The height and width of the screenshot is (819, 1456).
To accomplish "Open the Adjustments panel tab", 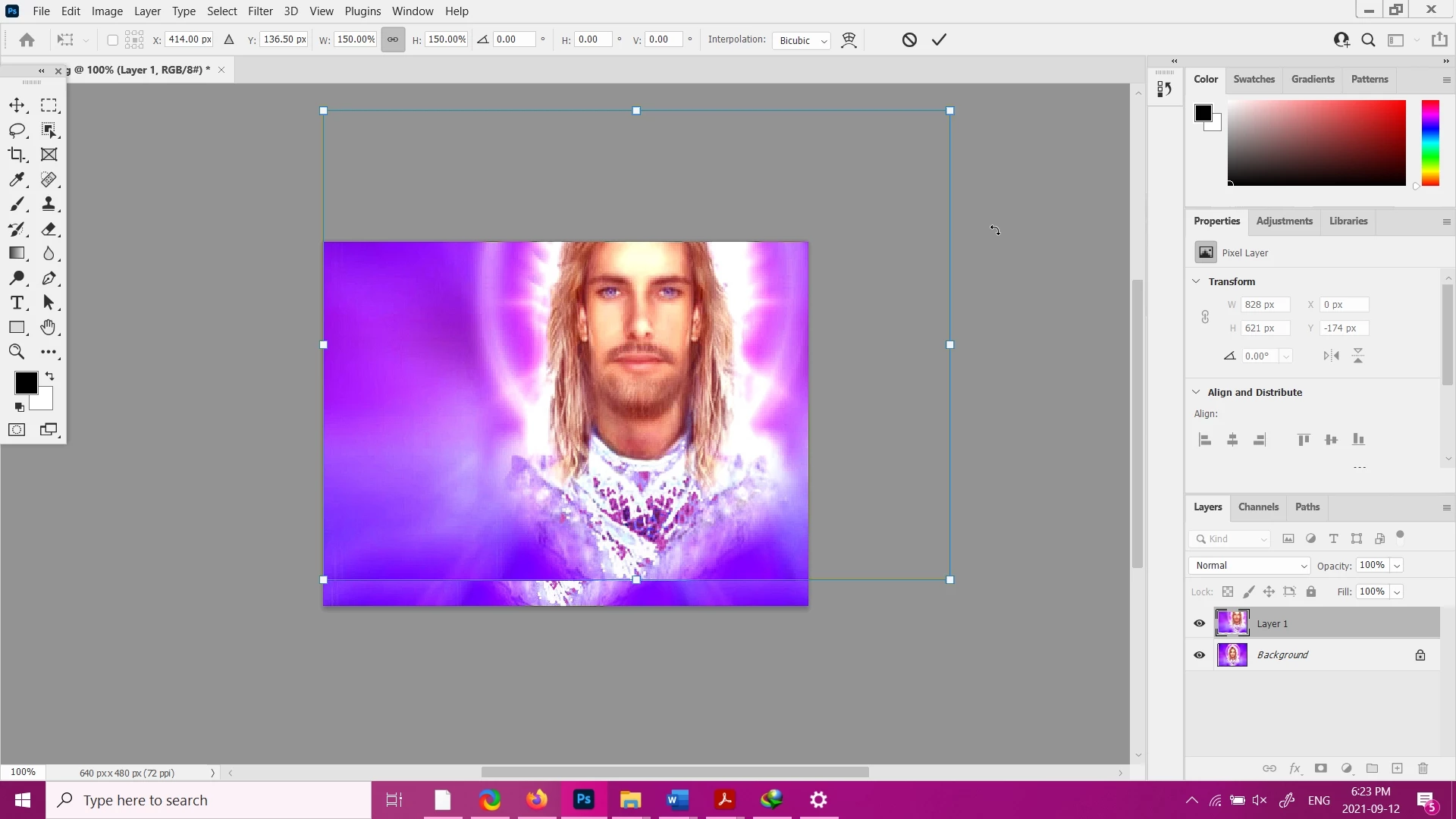I will point(1284,221).
